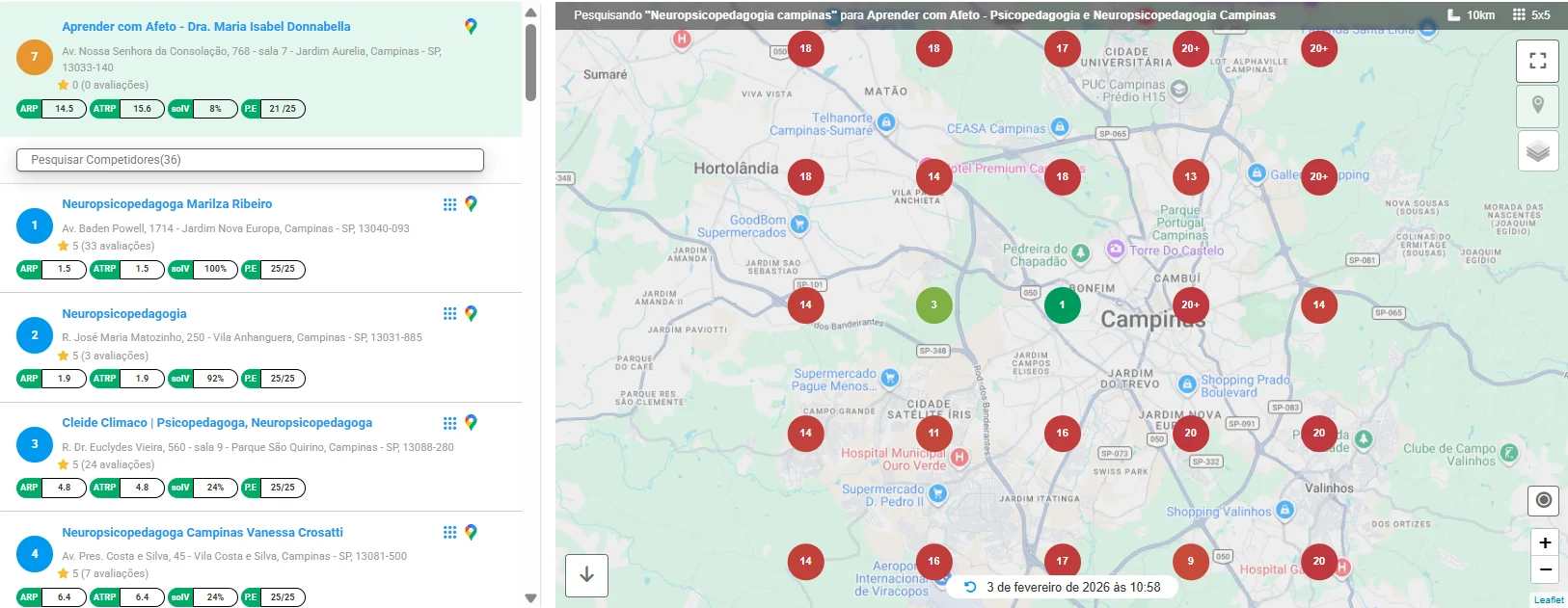
Task: Click '3 de fevereiro de 2026 às 10:58' date label
Action: (x=1073, y=587)
